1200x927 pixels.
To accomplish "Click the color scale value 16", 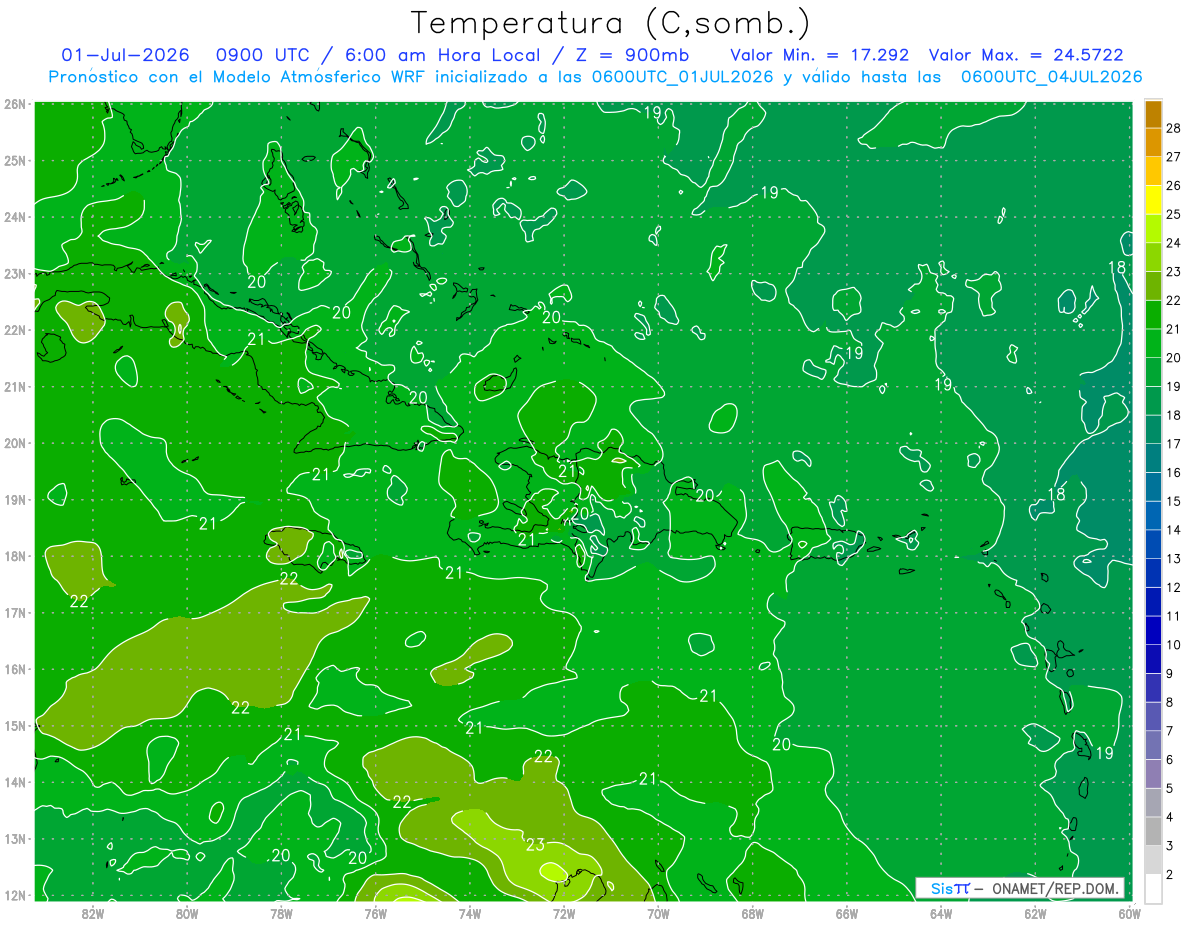I will pos(1174,472).
